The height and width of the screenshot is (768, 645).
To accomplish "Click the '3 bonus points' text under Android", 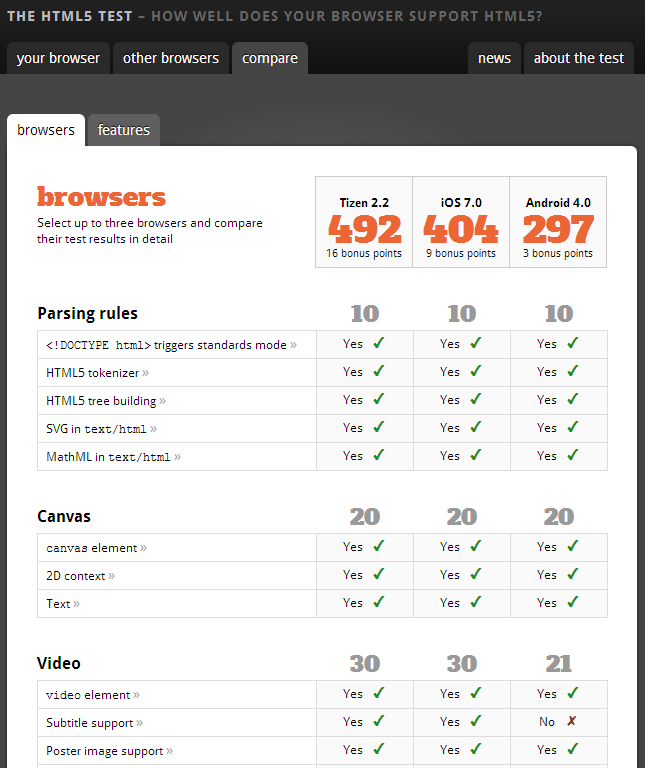I will coord(558,253).
